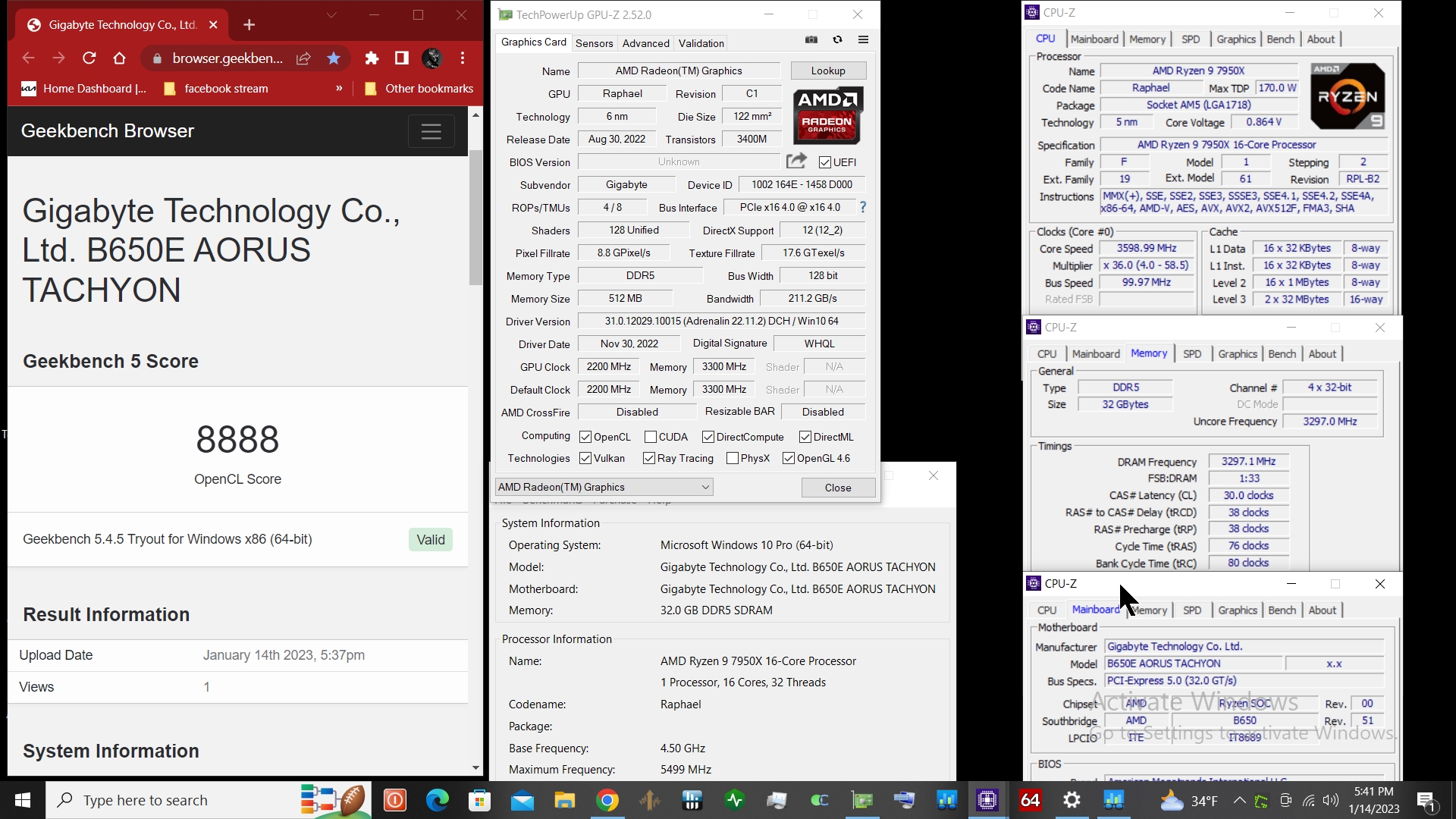Go back in Chrome history
Image resolution: width=1456 pixels, height=819 pixels.
pos(29,58)
